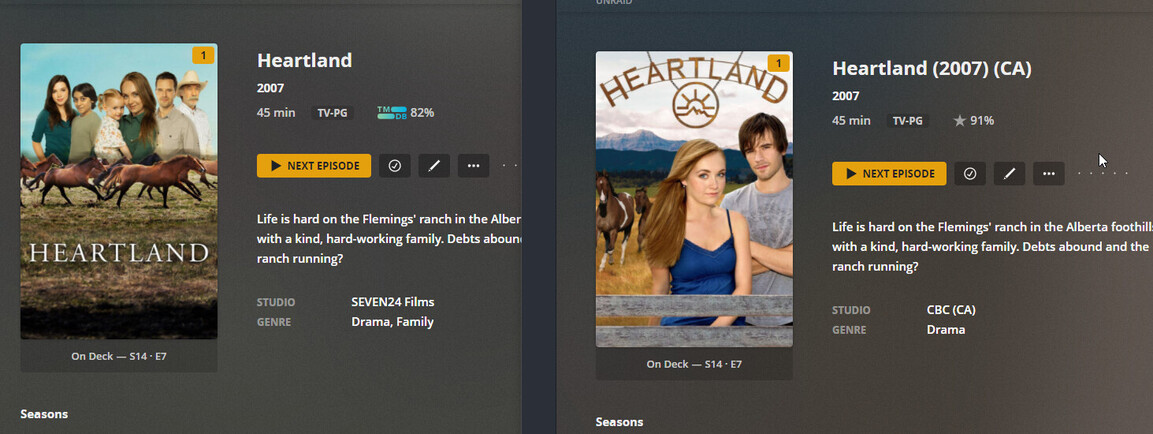The image size is (1153, 434).
Task: Click star 91% rating in right panel
Action: coord(973,121)
